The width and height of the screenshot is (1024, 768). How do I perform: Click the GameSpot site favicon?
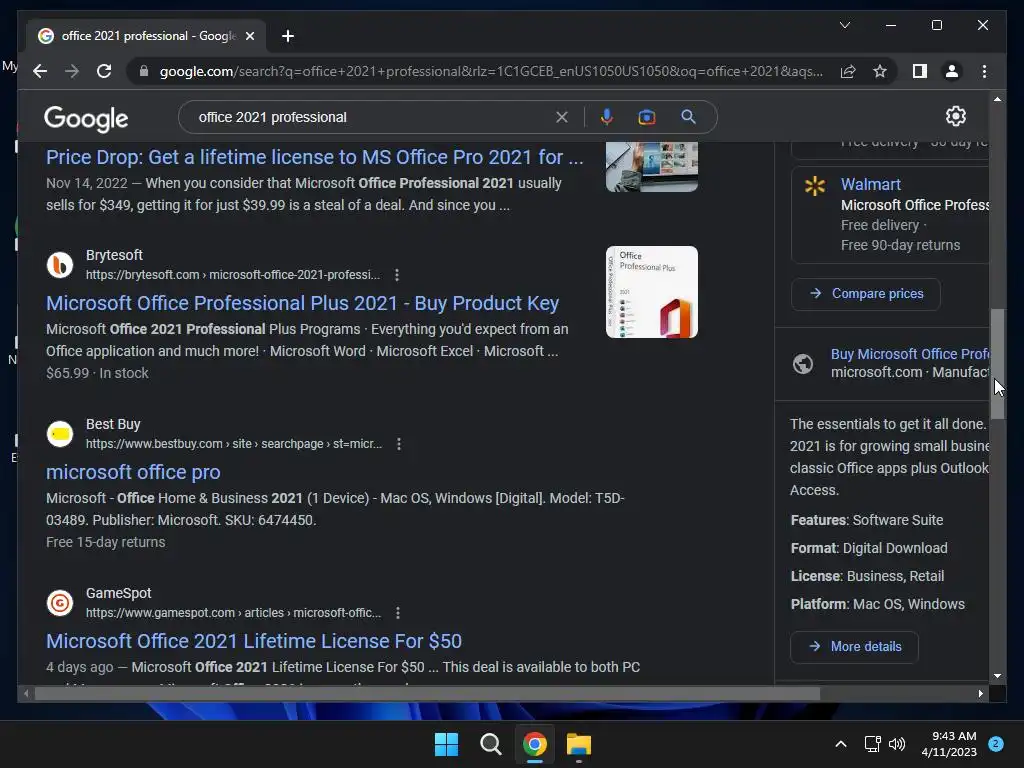pos(59,603)
